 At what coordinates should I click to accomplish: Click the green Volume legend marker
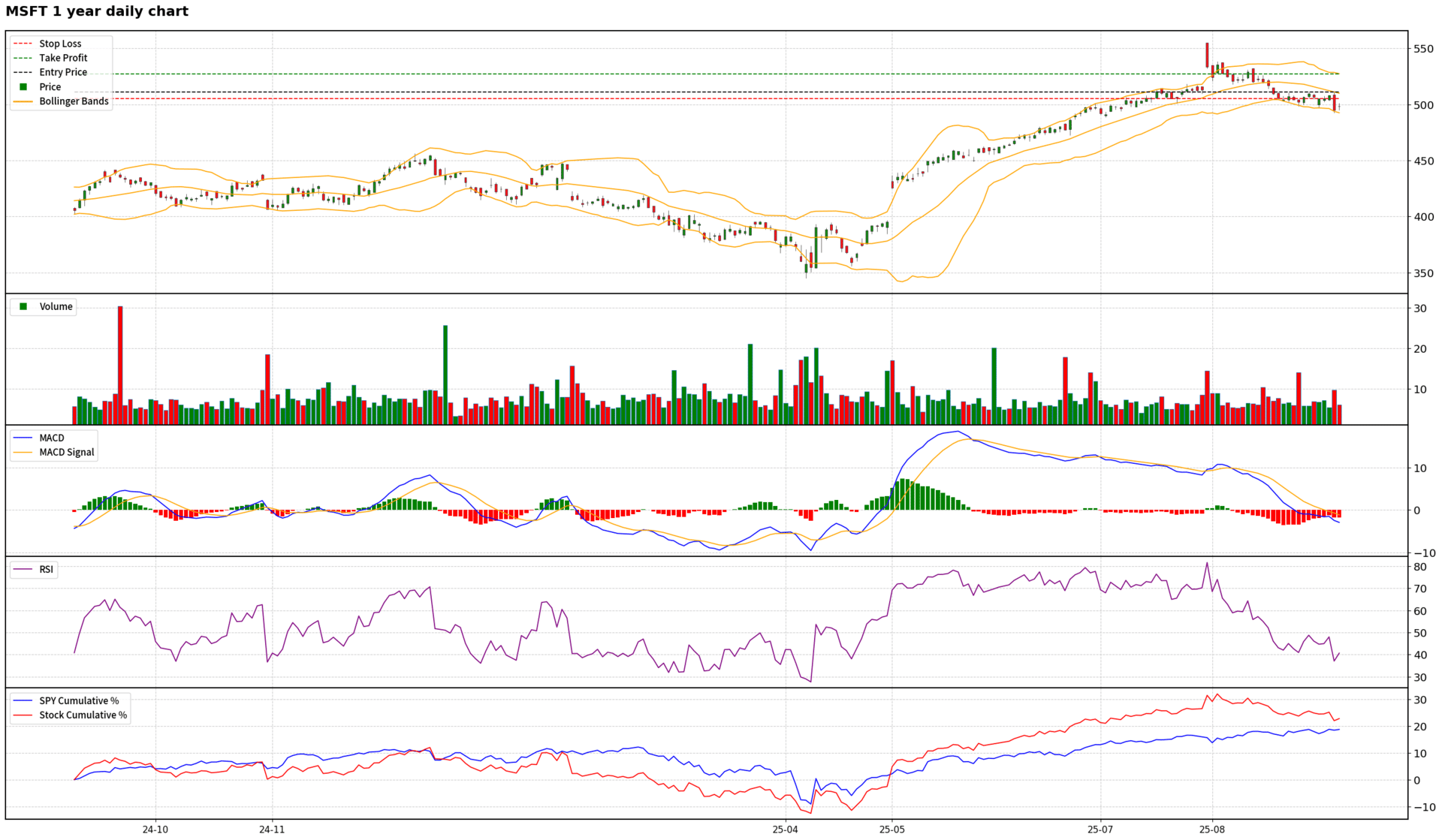(23, 306)
